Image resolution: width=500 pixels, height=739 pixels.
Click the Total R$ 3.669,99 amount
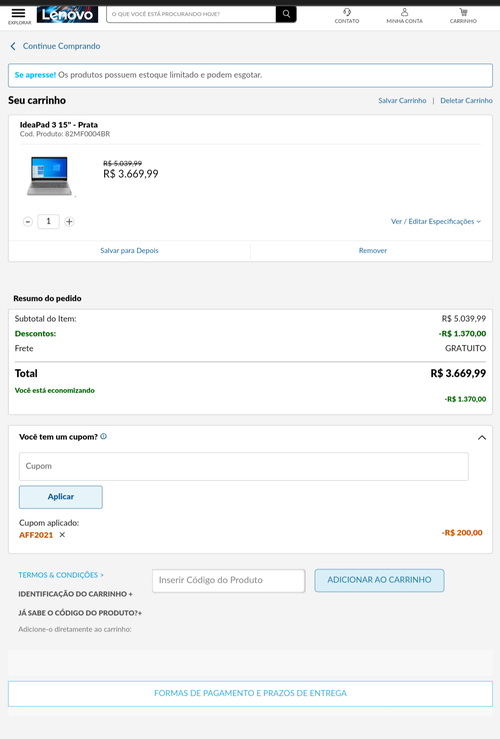tap(458, 373)
